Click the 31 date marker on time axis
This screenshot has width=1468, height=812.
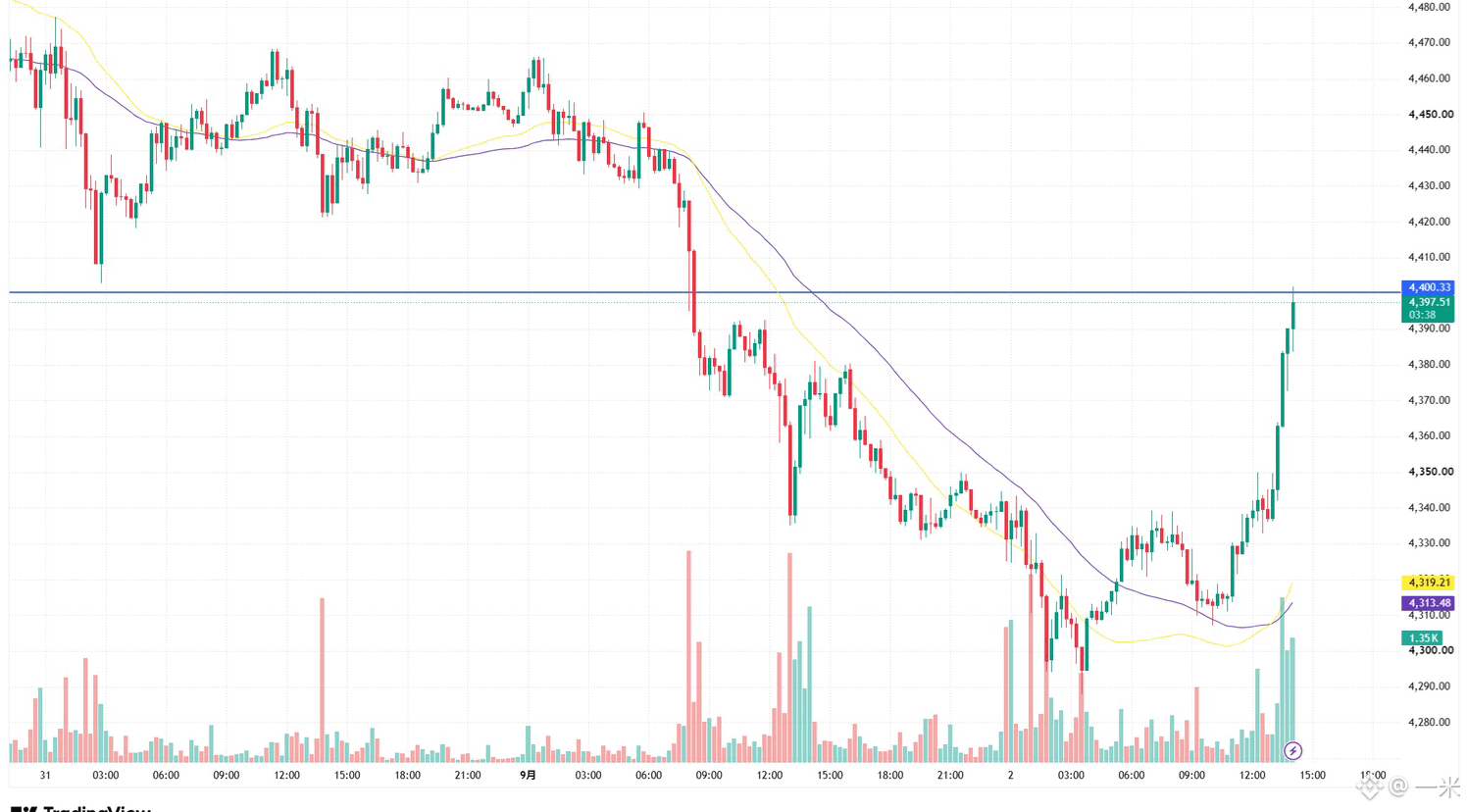point(45,775)
